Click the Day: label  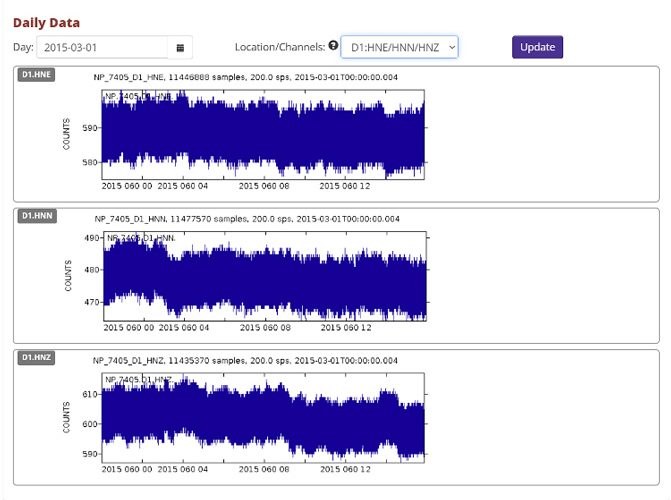coord(23,47)
